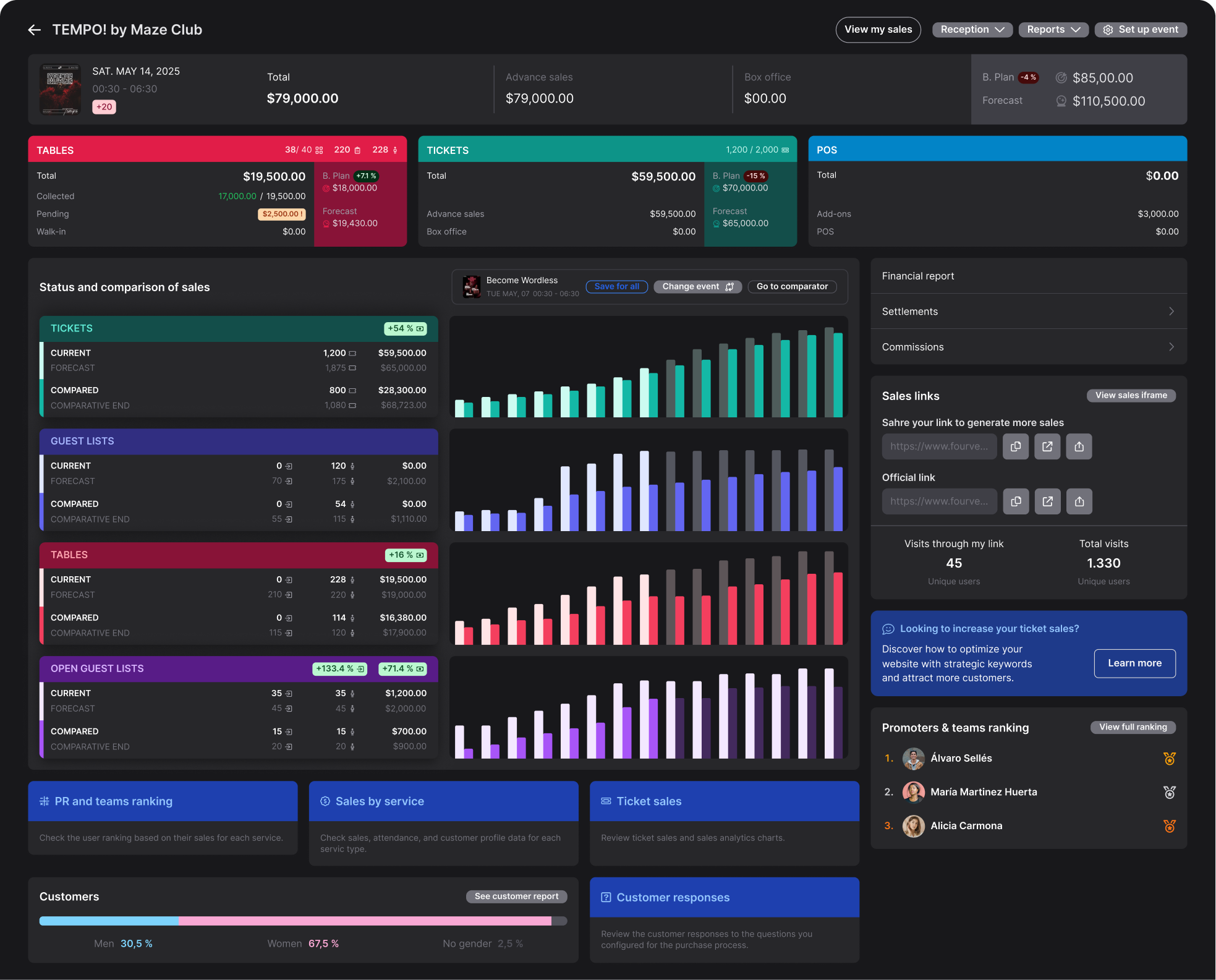This screenshot has width=1216, height=980.
Task: Click the tables grid icon next to 38/40
Action: 319,150
